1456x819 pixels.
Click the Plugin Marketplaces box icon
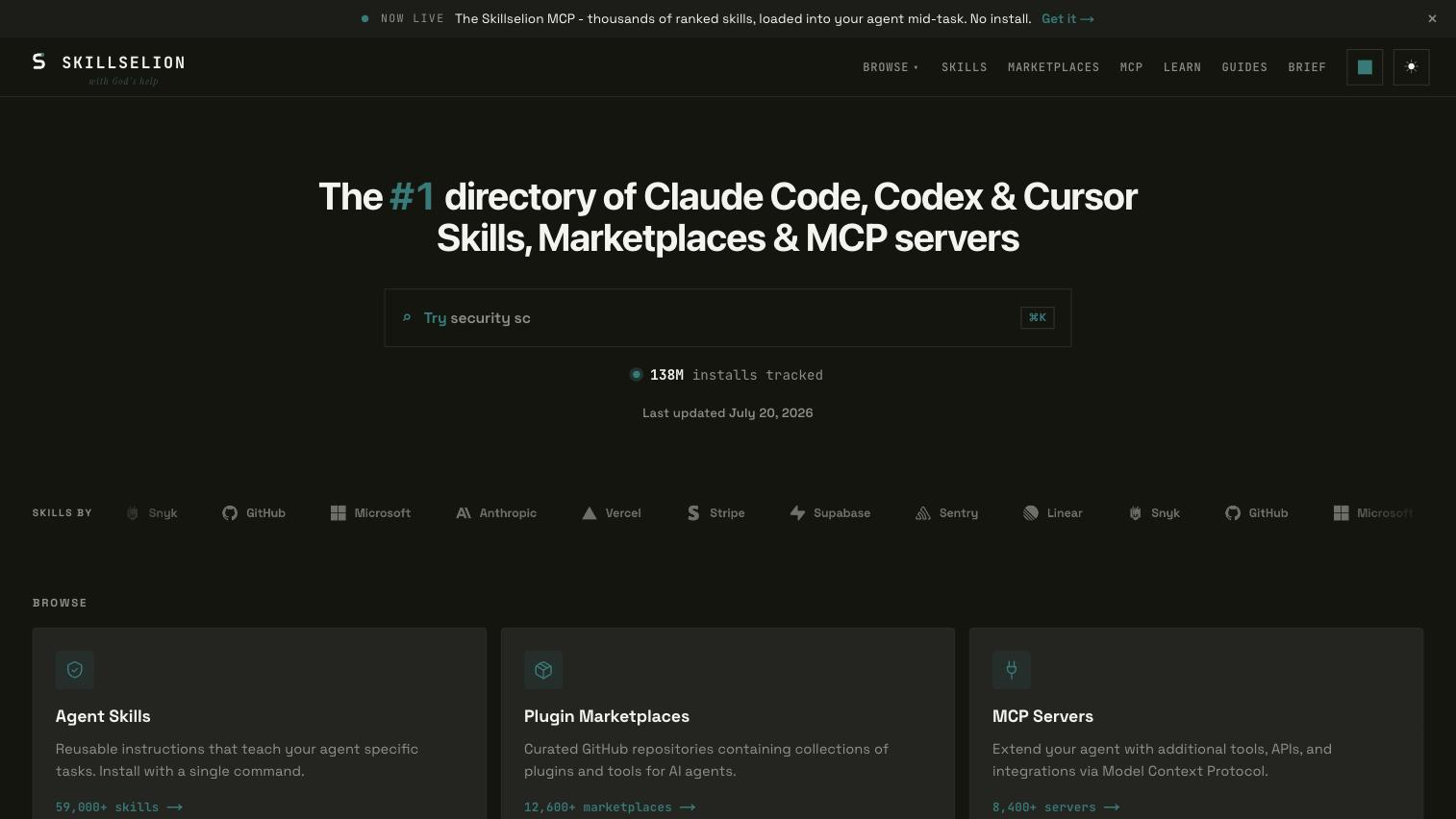coord(543,670)
